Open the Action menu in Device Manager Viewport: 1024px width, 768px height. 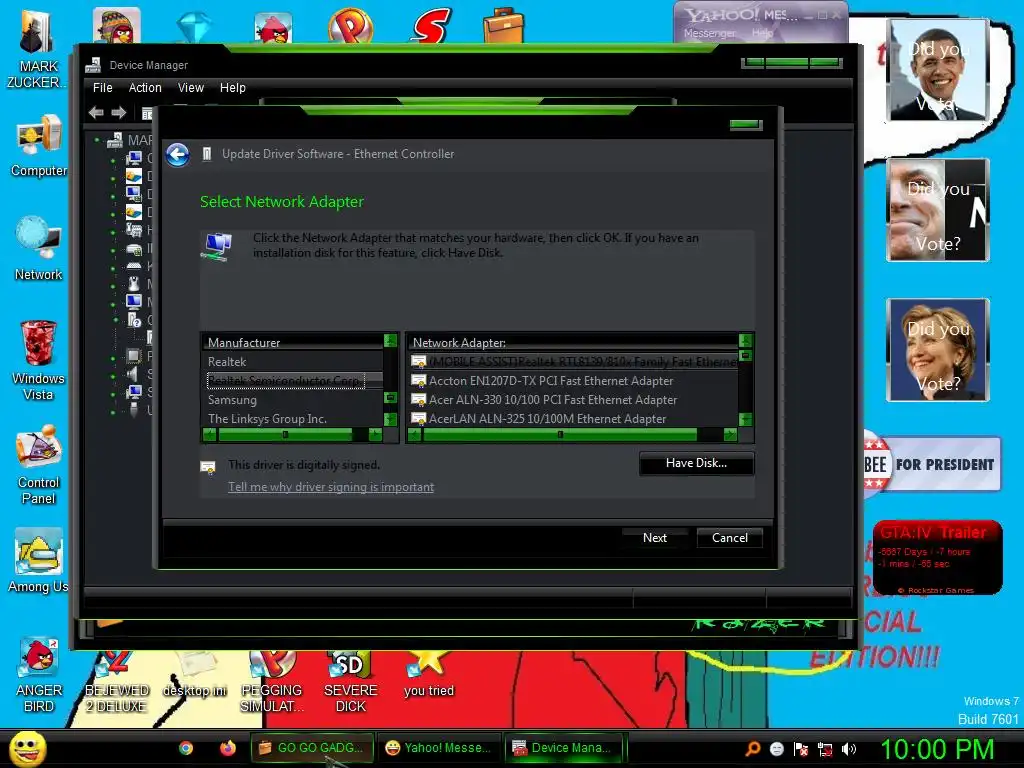pyautogui.click(x=145, y=88)
